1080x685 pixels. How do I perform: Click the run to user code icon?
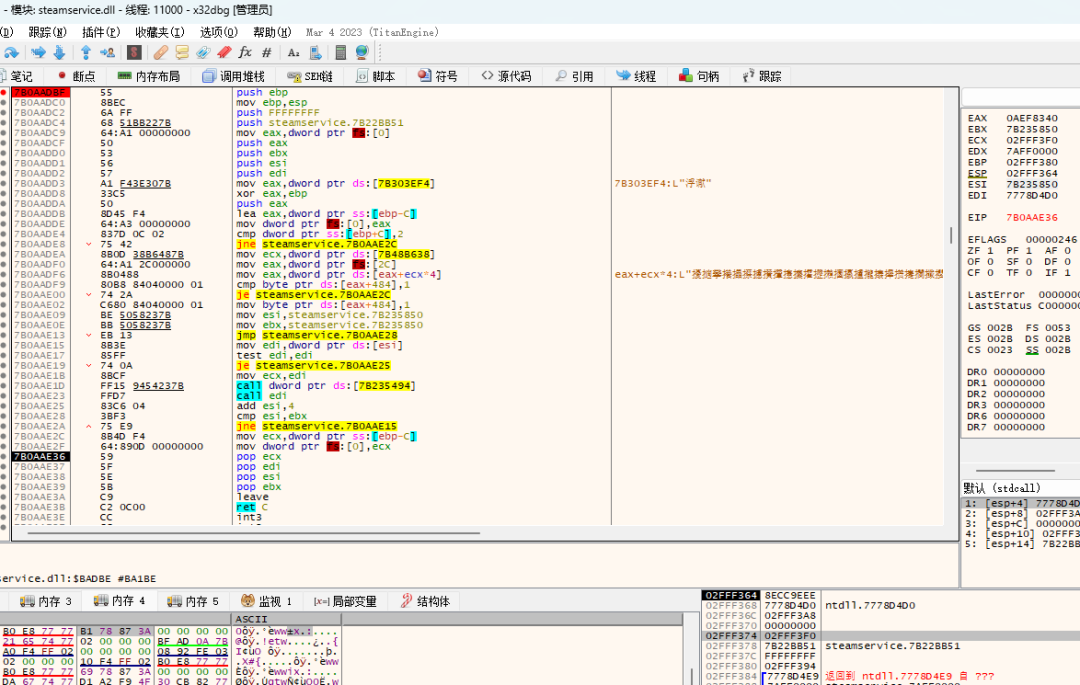click(x=107, y=52)
